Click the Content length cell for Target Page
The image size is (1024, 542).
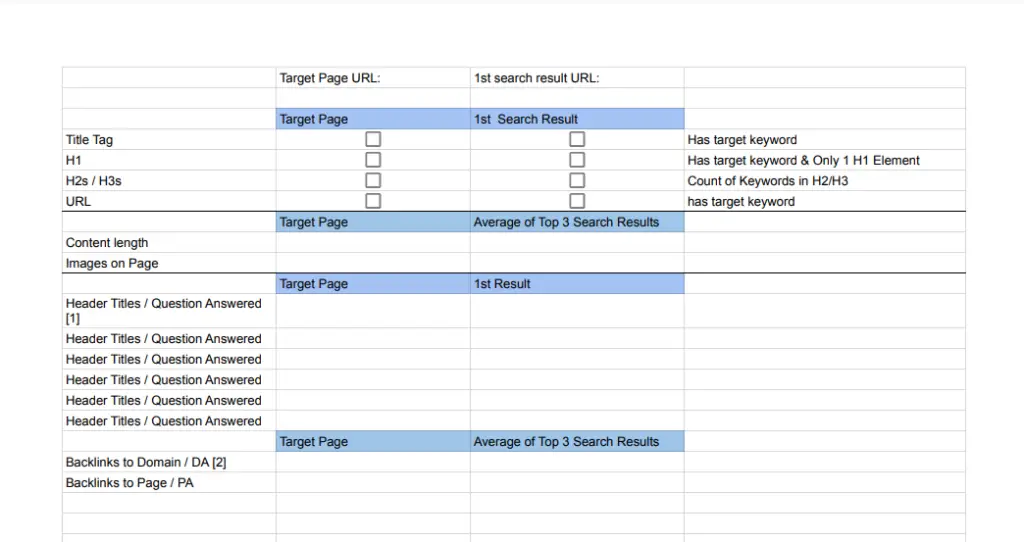[x=373, y=242]
